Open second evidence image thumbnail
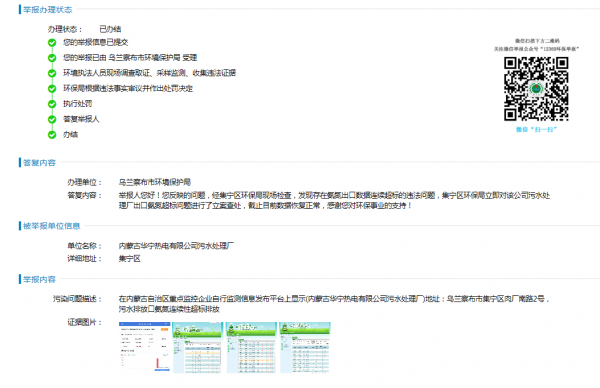 coord(197,347)
